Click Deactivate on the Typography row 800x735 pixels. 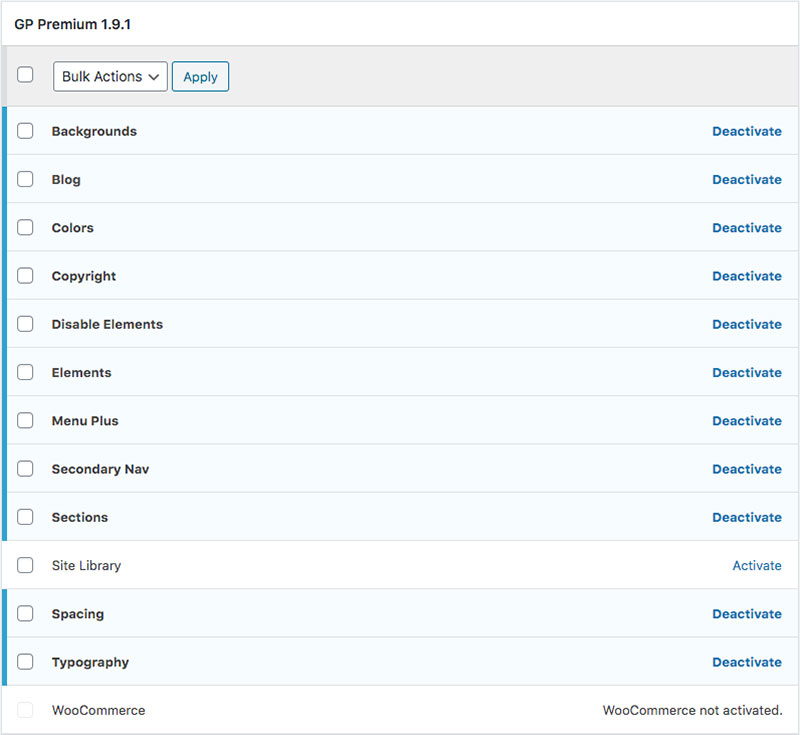[x=746, y=662]
